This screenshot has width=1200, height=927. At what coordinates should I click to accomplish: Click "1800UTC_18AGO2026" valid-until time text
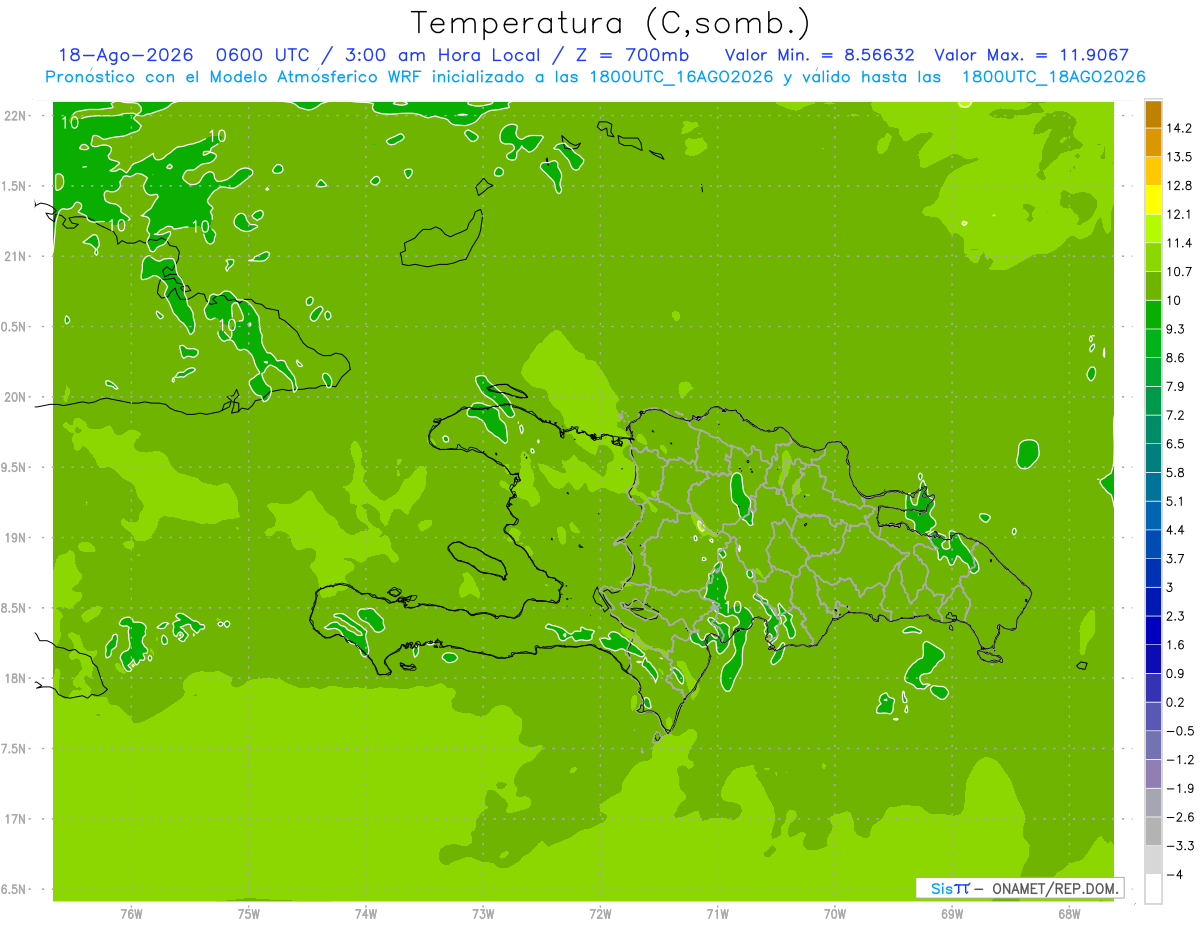coord(1053,77)
